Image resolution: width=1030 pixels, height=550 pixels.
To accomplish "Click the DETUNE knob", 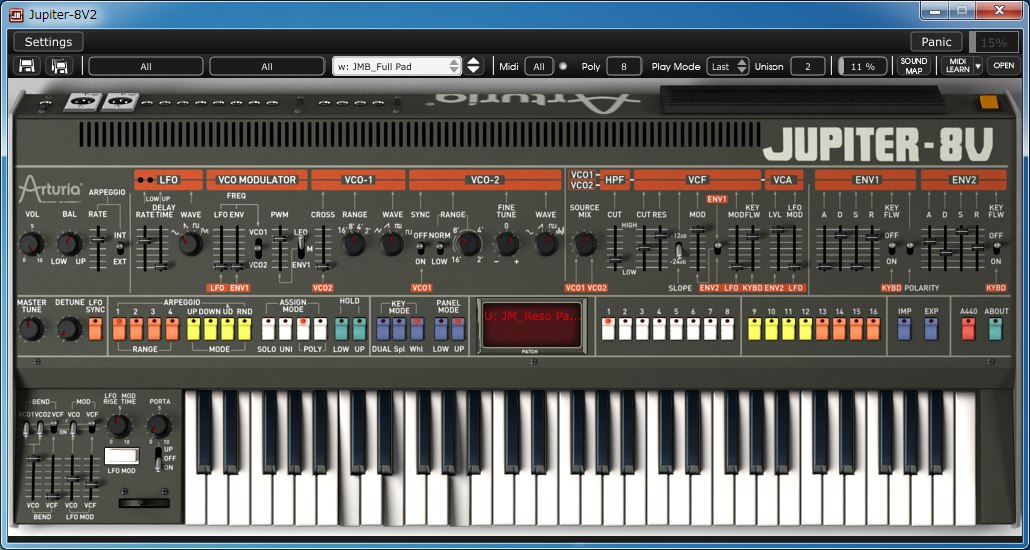I will 69,329.
